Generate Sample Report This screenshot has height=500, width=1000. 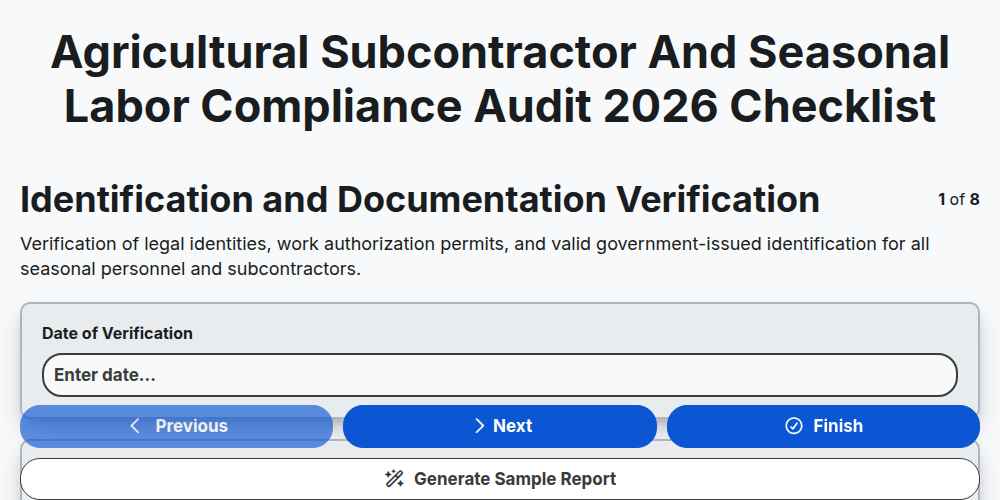(x=500, y=479)
